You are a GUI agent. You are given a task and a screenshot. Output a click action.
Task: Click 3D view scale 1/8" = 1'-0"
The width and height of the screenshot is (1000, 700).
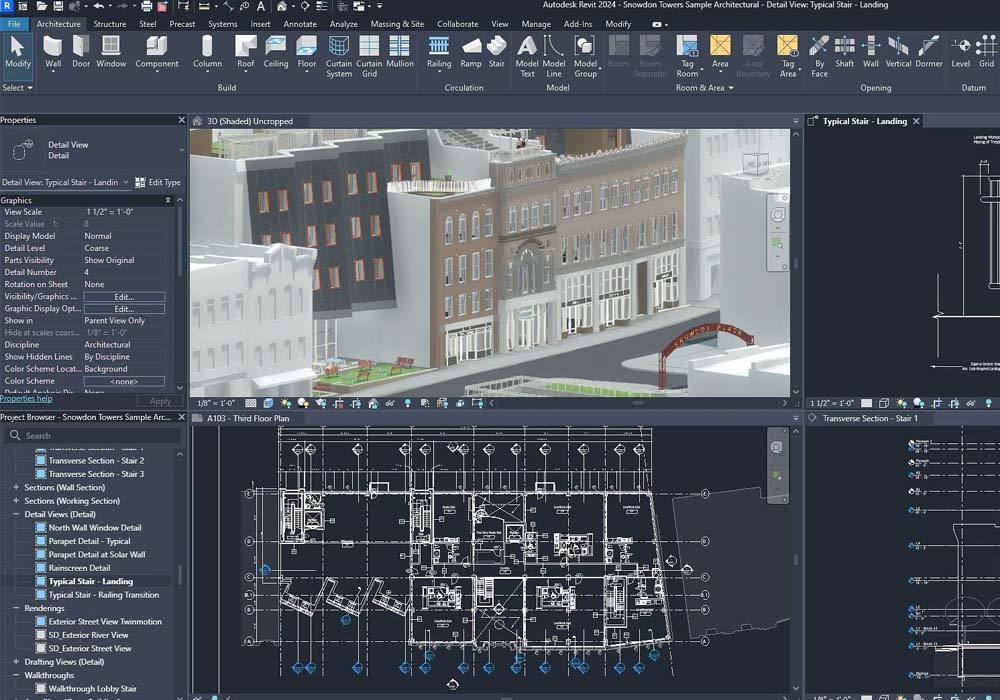(216, 403)
